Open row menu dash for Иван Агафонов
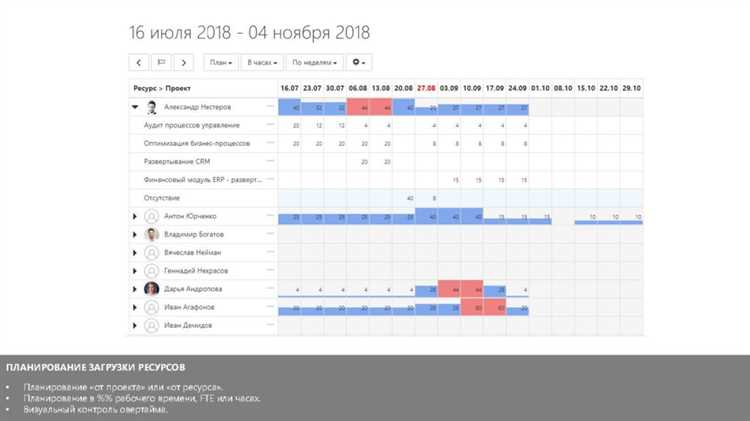The image size is (750, 421). [x=270, y=306]
